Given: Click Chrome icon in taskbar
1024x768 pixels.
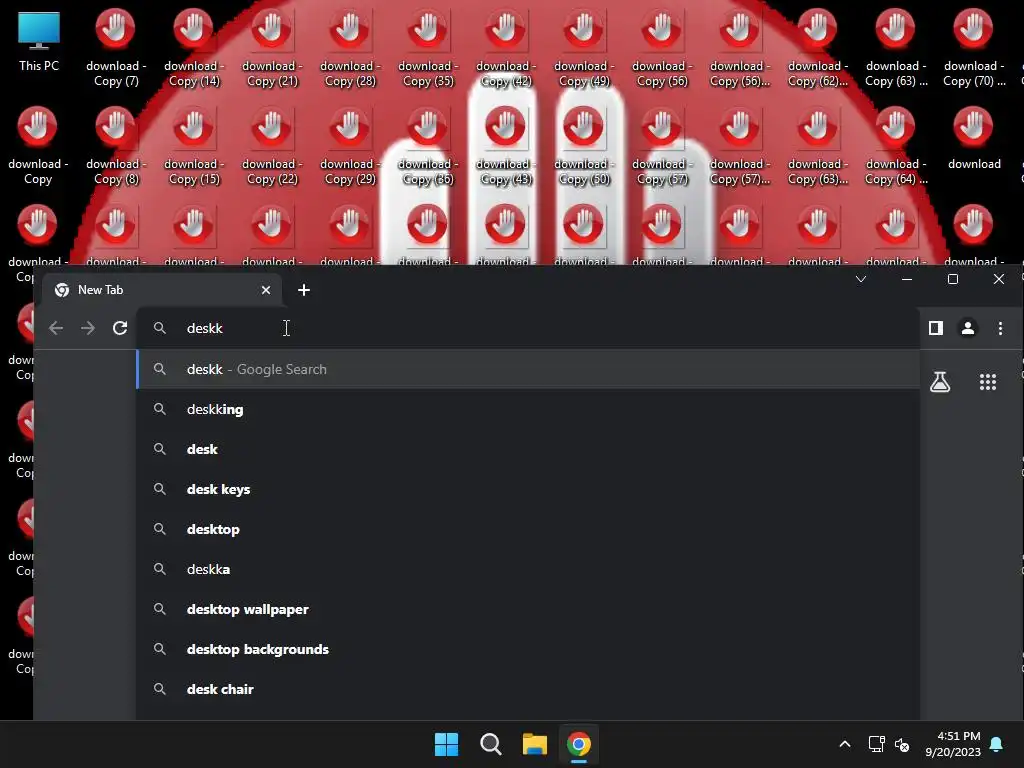Looking at the screenshot, I should [579, 744].
